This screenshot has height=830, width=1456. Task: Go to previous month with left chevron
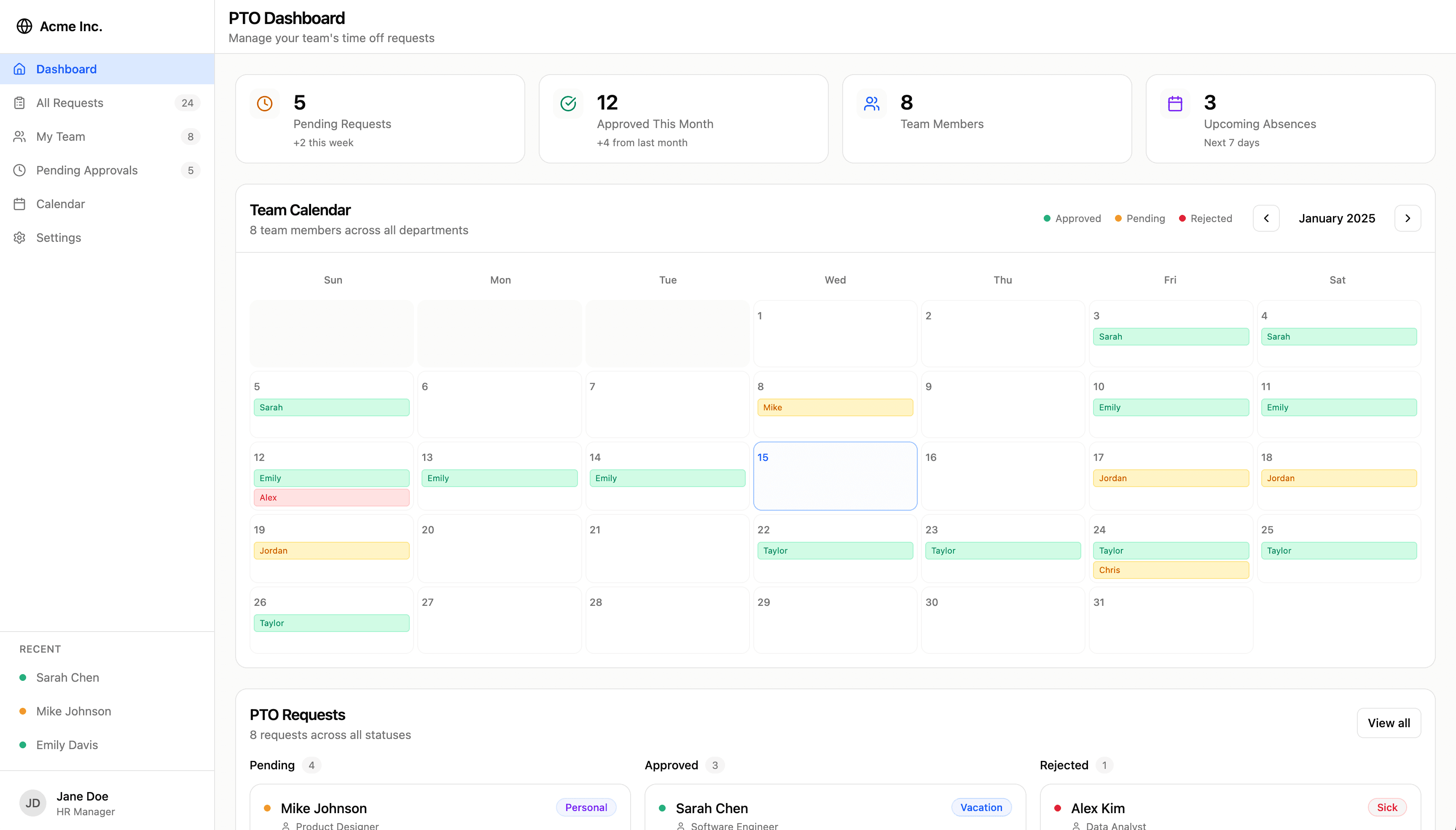tap(1266, 218)
